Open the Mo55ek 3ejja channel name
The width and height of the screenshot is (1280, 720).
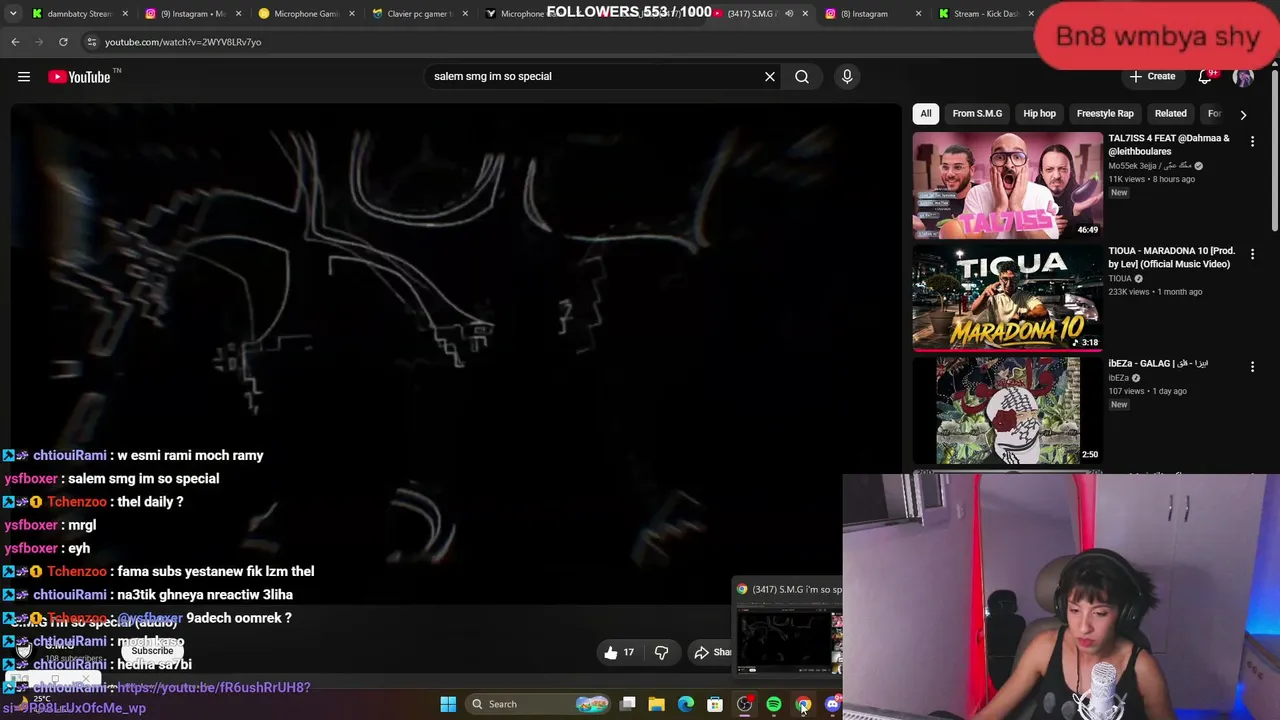point(1149,166)
